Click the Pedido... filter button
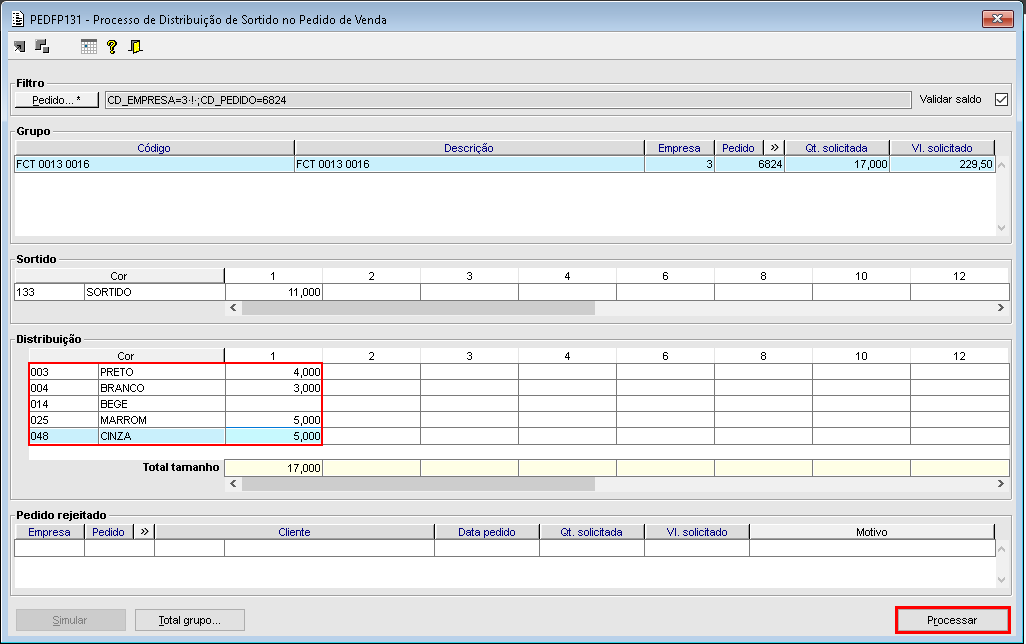1026x644 pixels. (57, 99)
